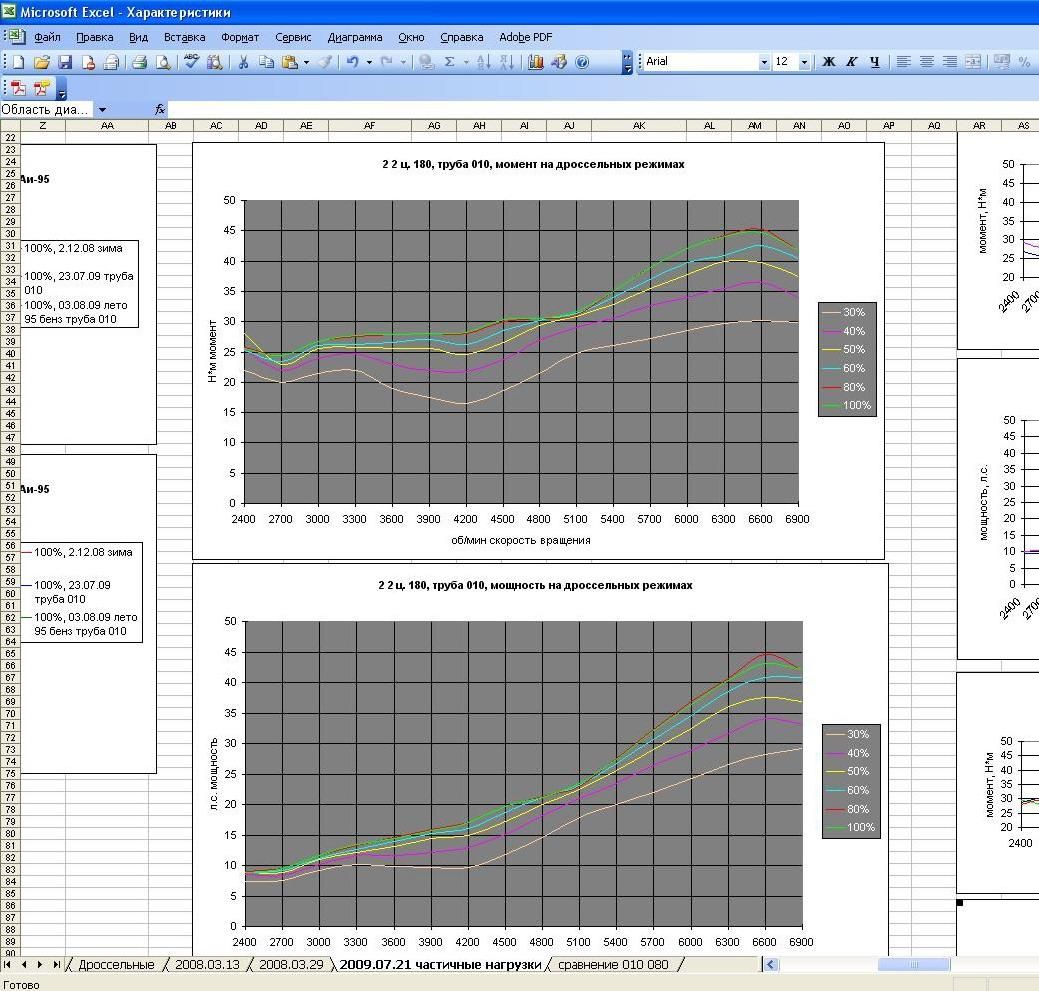Click the horizontal scrollbar left arrow
1039x991 pixels.
pyautogui.click(x=770, y=965)
